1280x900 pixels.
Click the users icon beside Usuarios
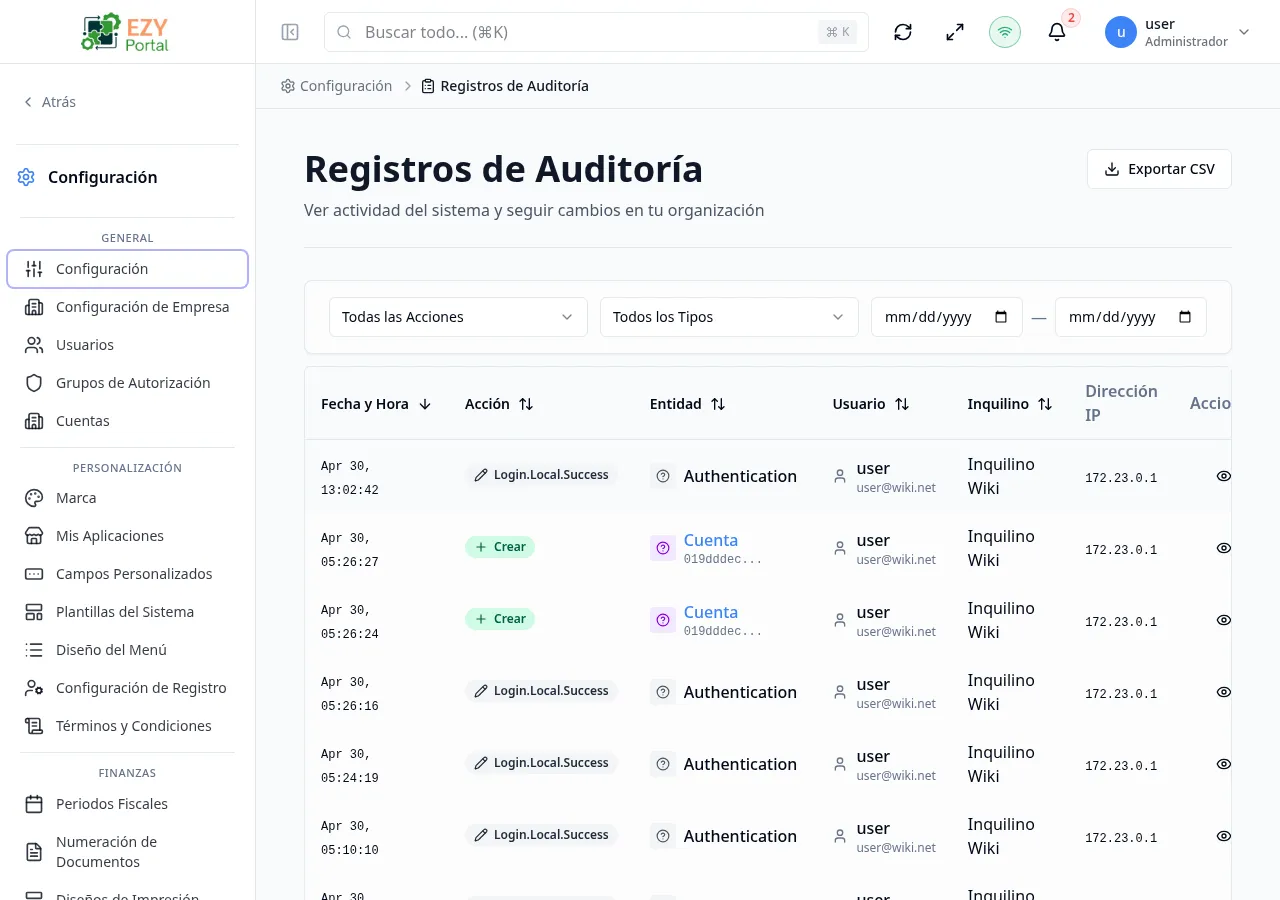(x=34, y=345)
